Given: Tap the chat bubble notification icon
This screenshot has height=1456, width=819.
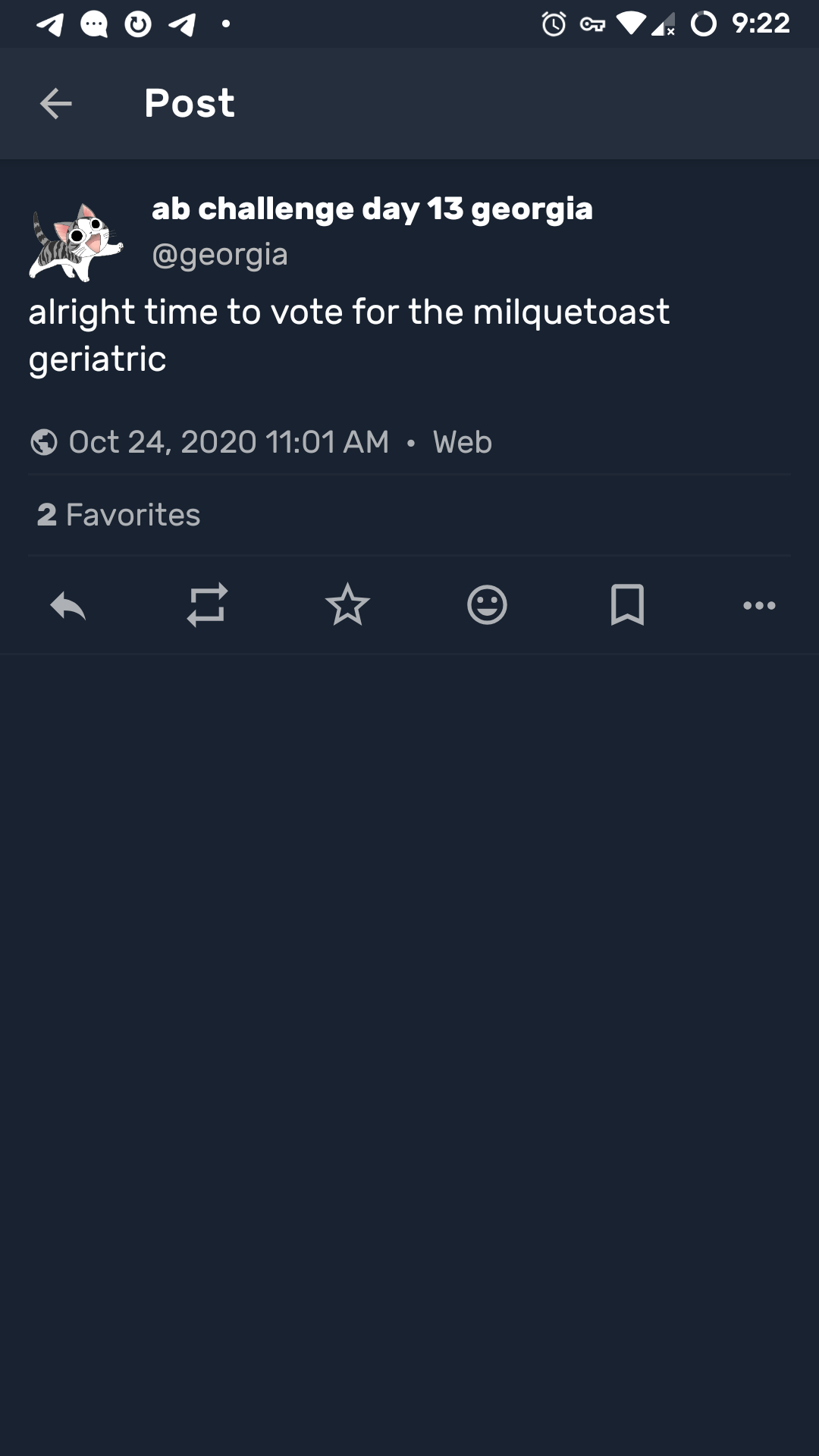Looking at the screenshot, I should [94, 24].
